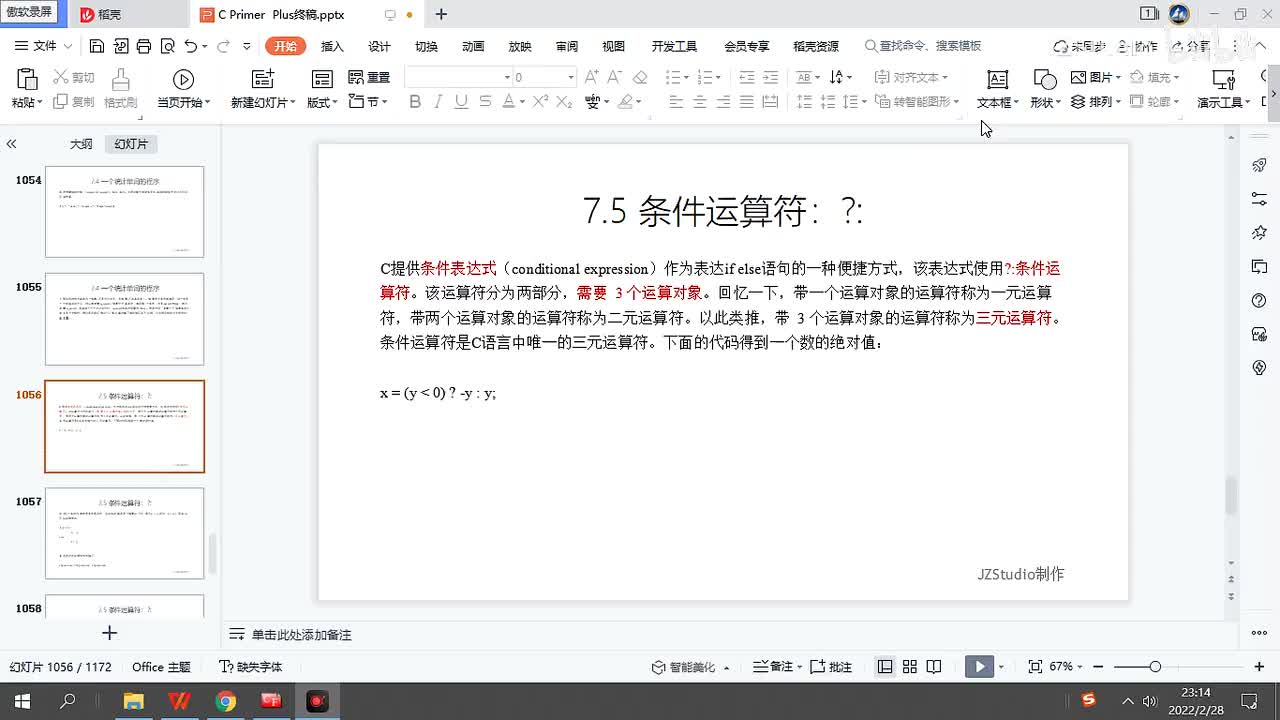Increase paragraph indent
The height and width of the screenshot is (720, 1280).
(x=770, y=77)
